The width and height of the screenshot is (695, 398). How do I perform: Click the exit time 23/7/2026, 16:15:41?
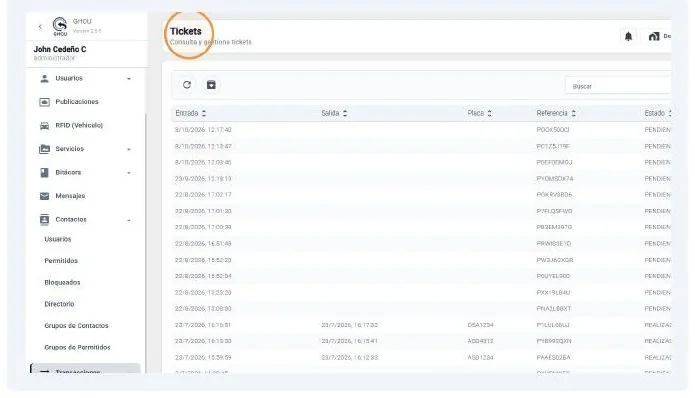point(349,341)
